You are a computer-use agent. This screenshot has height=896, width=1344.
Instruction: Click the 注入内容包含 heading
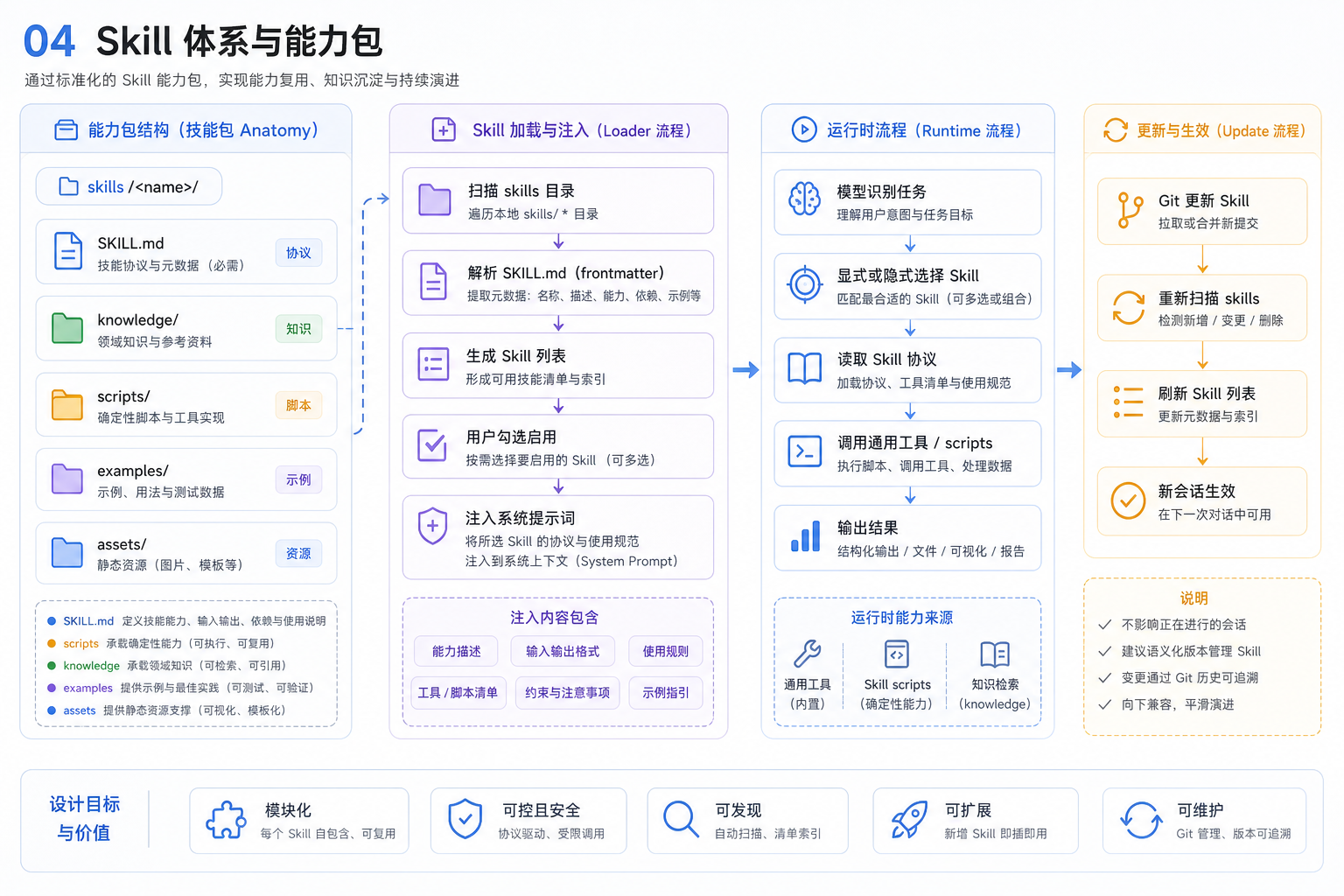tap(555, 618)
